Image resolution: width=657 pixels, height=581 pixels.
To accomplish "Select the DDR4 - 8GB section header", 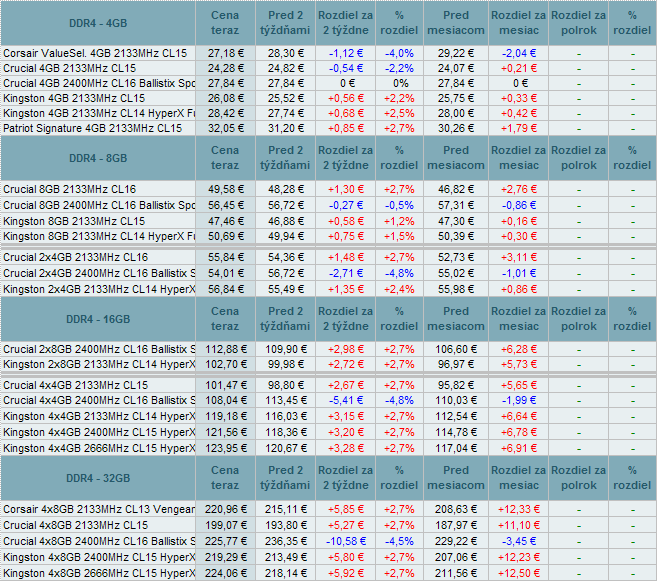I will (98, 158).
